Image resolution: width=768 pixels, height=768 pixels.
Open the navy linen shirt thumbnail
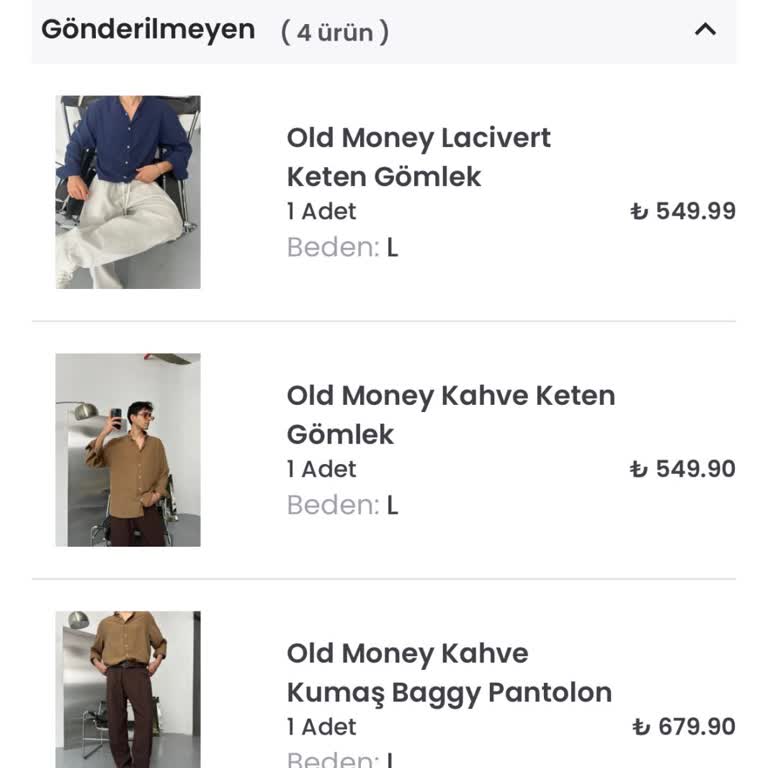click(x=128, y=192)
